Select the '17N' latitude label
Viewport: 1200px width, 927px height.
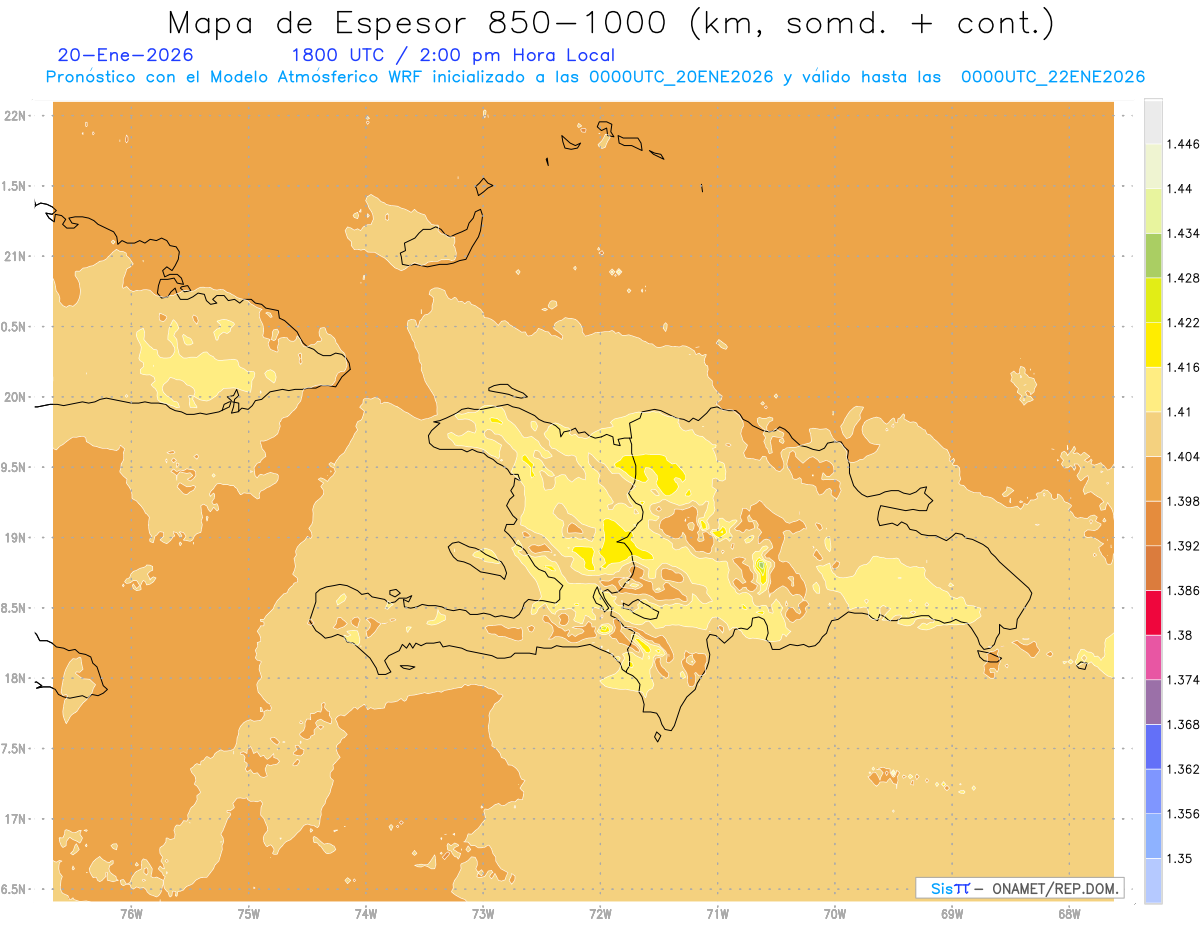click(16, 819)
